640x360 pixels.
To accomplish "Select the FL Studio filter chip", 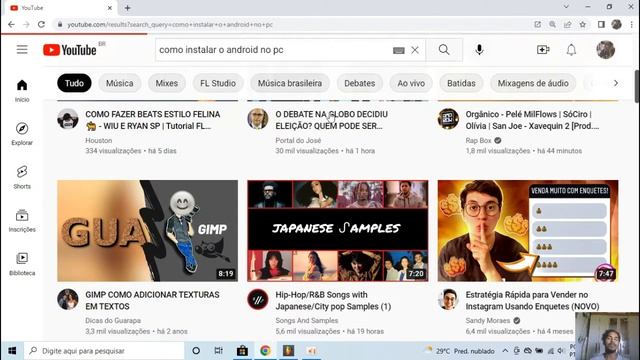I will [x=218, y=83].
